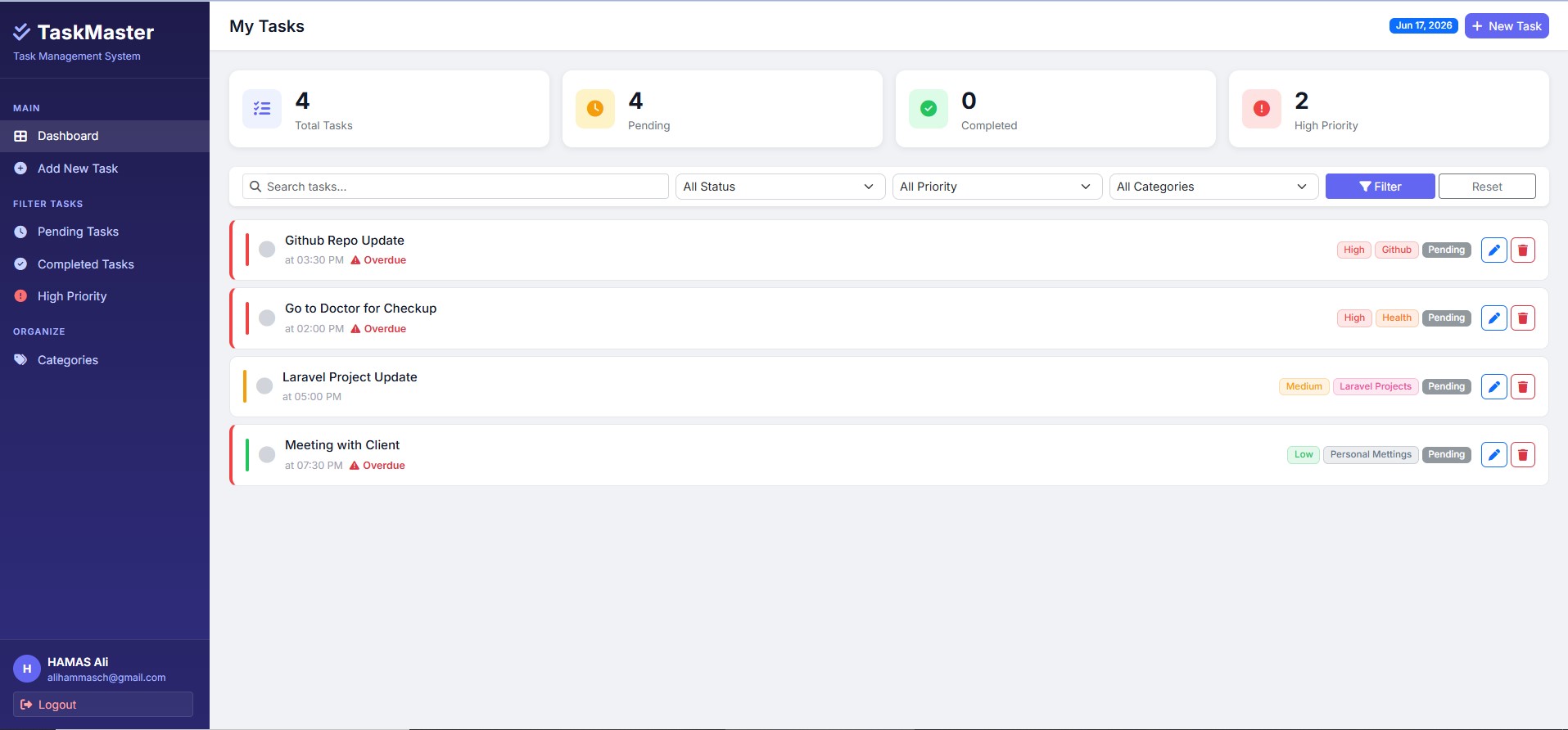Click the Personal Mettings category tag
This screenshot has height=730, width=1568.
coord(1371,454)
